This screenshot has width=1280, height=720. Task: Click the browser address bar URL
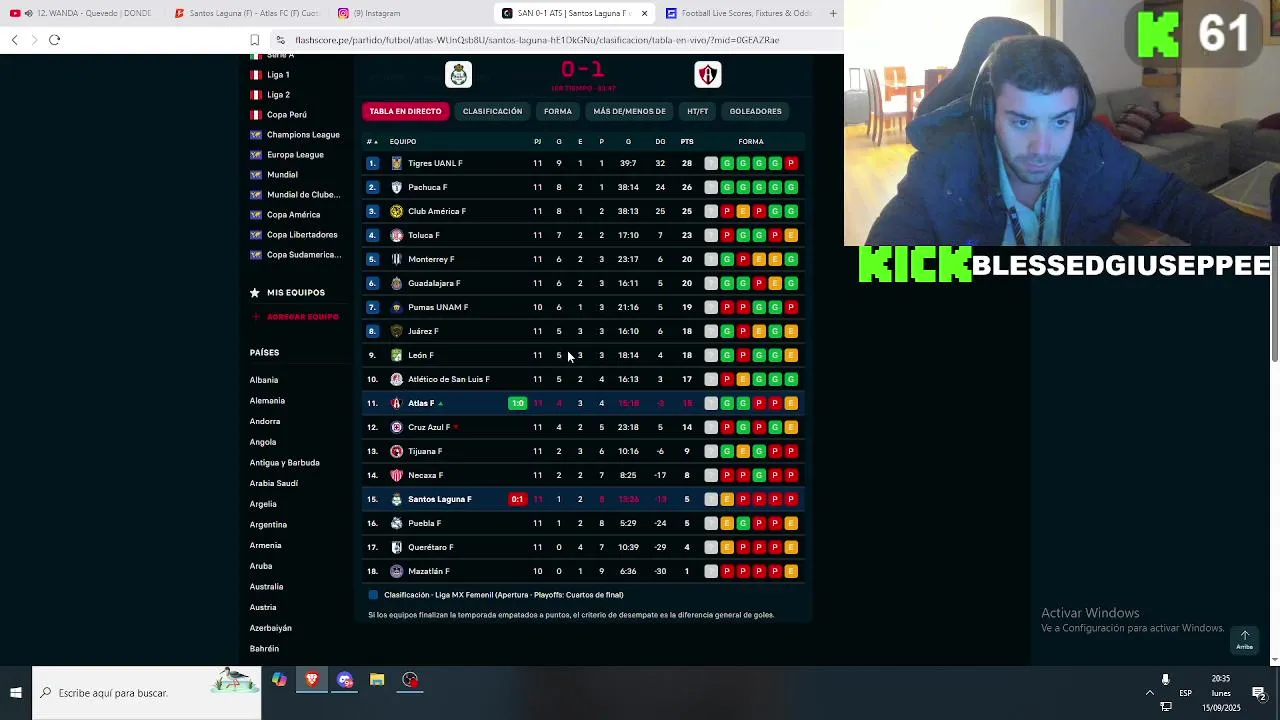(x=537, y=40)
